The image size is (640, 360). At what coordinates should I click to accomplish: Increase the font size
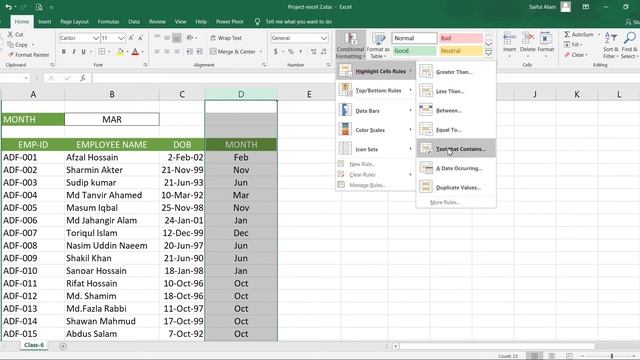tap(131, 38)
